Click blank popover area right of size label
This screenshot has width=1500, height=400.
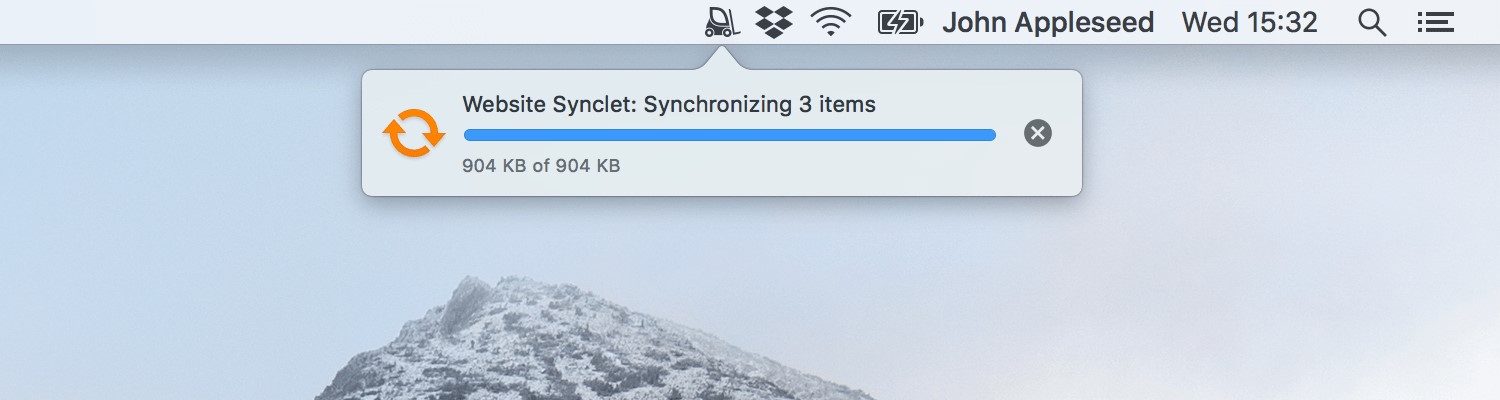coord(820,168)
